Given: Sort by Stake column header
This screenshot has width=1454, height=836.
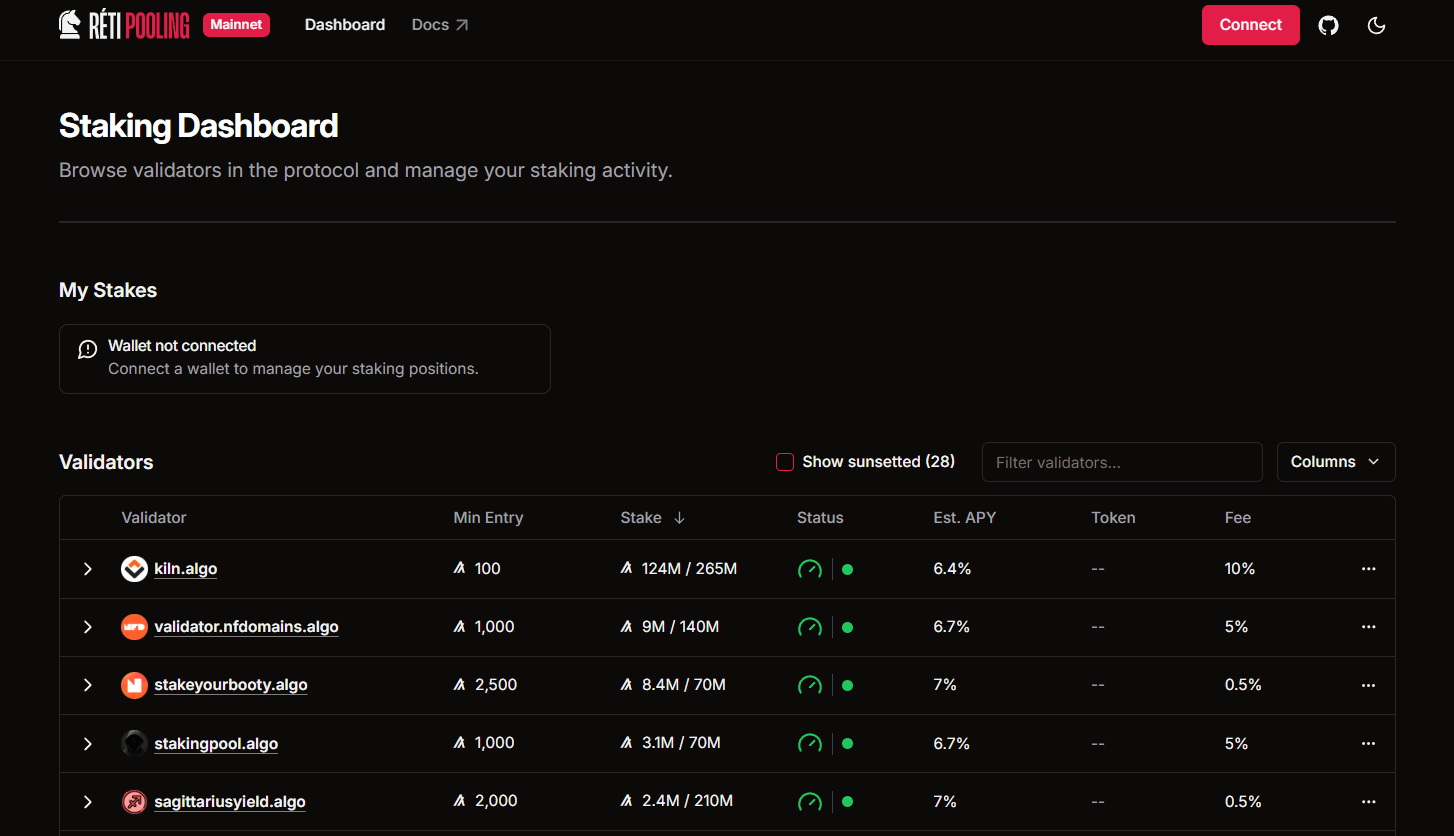Looking at the screenshot, I should click(652, 518).
